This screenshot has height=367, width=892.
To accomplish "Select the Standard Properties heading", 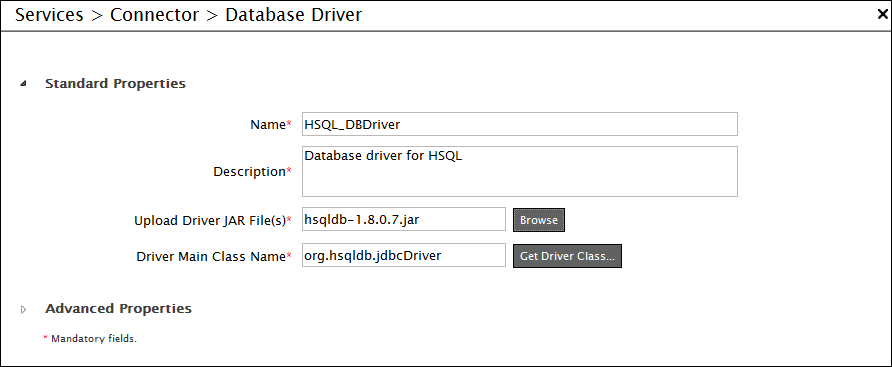I will [x=115, y=84].
